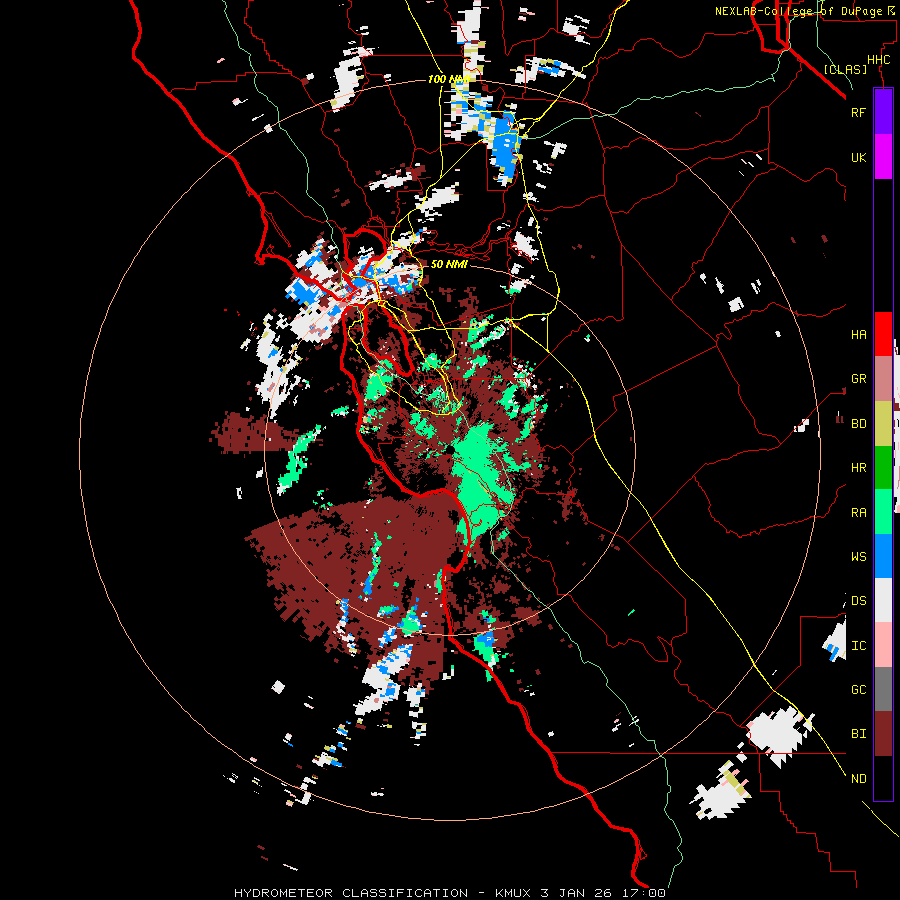Screen dimensions: 900x900
Task: Click the GC gray legend swatch
Action: pos(883,689)
